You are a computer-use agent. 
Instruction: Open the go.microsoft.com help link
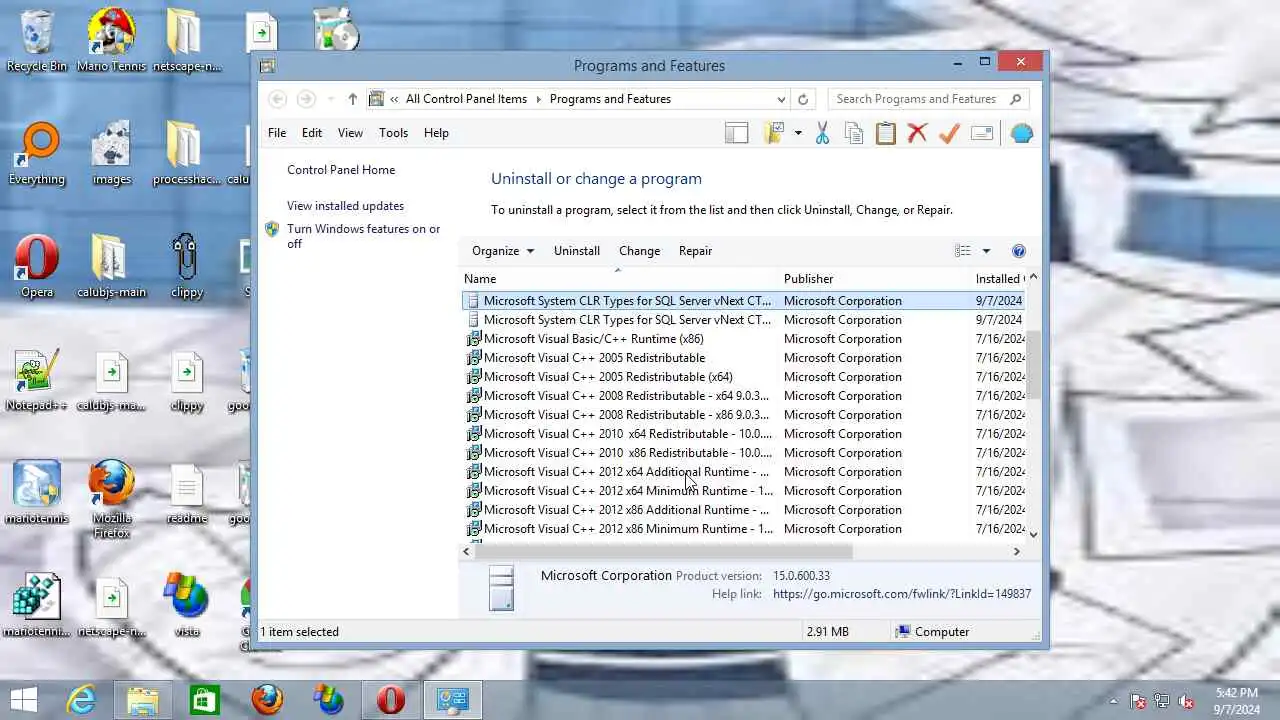coord(901,594)
